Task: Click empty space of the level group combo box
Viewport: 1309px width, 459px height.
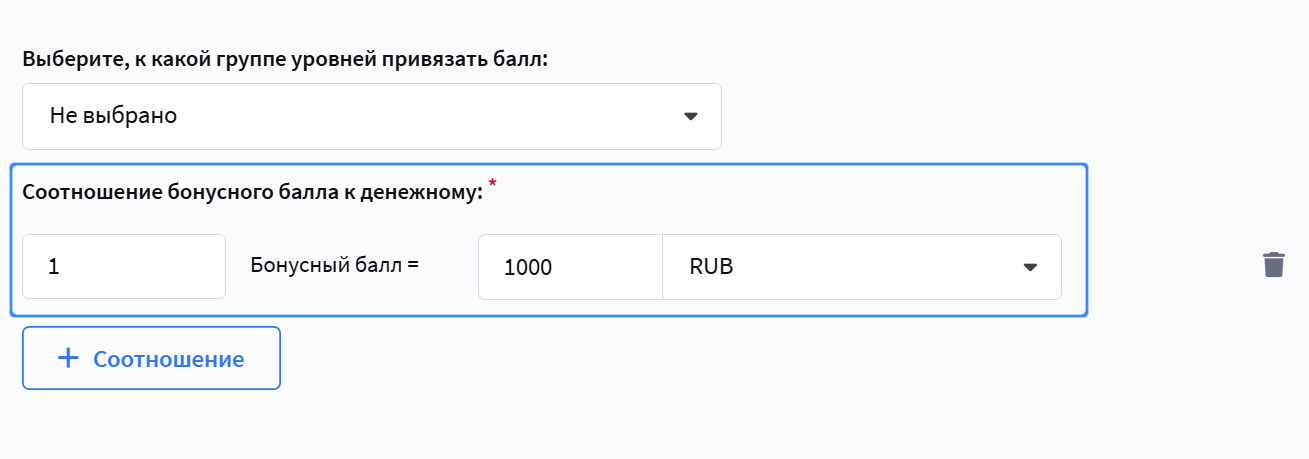Action: point(430,116)
